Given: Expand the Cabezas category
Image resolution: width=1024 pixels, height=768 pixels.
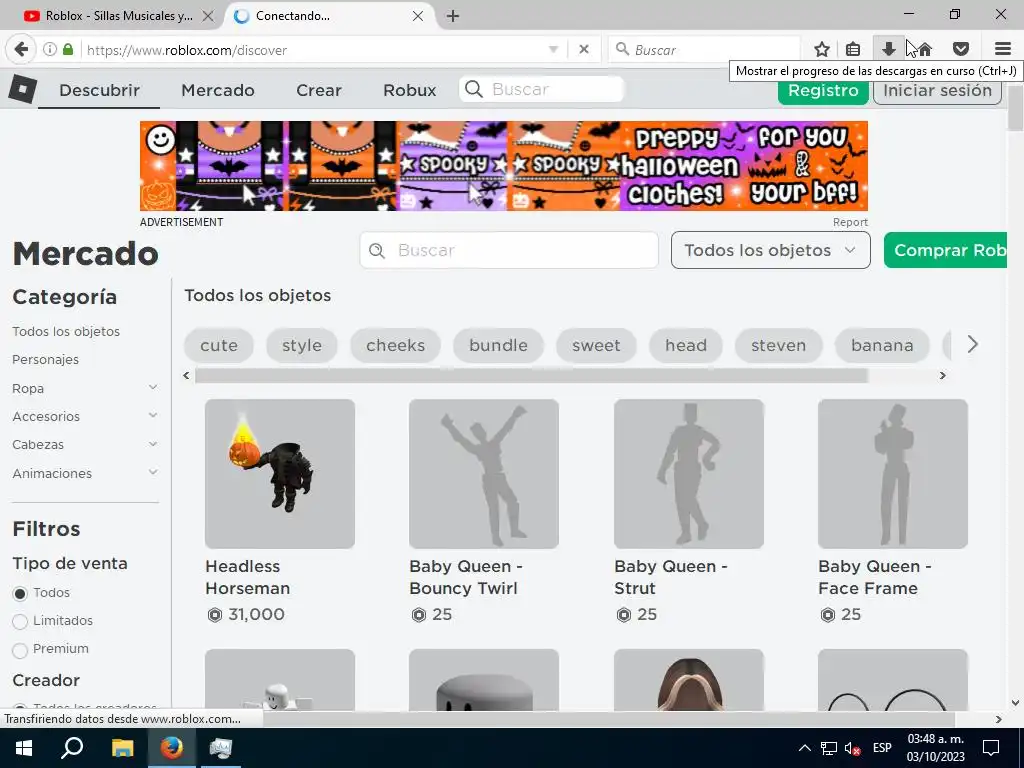Looking at the screenshot, I should point(153,445).
